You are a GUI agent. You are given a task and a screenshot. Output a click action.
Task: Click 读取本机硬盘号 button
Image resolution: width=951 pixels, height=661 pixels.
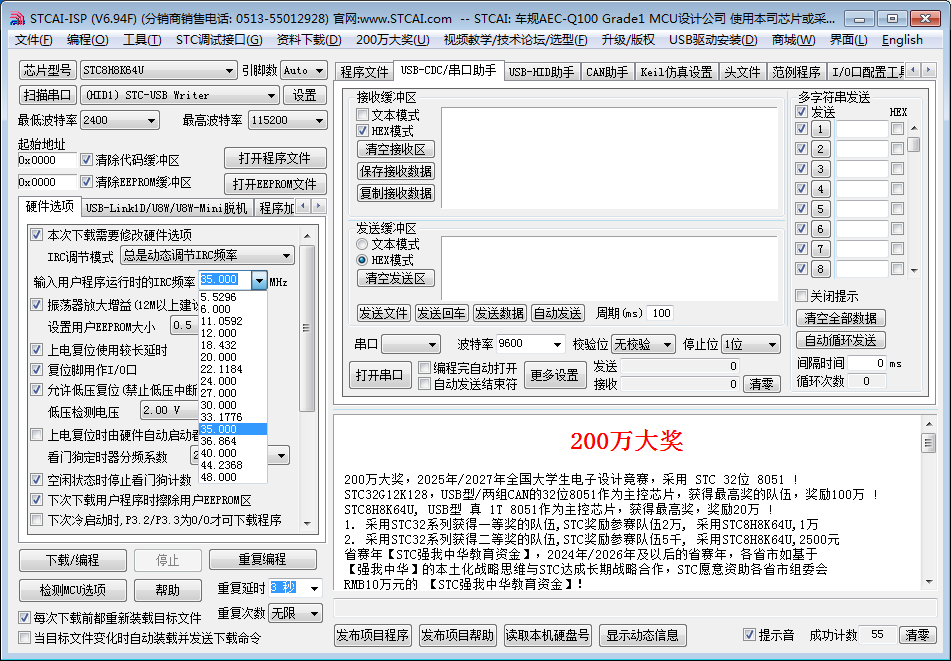tap(548, 635)
